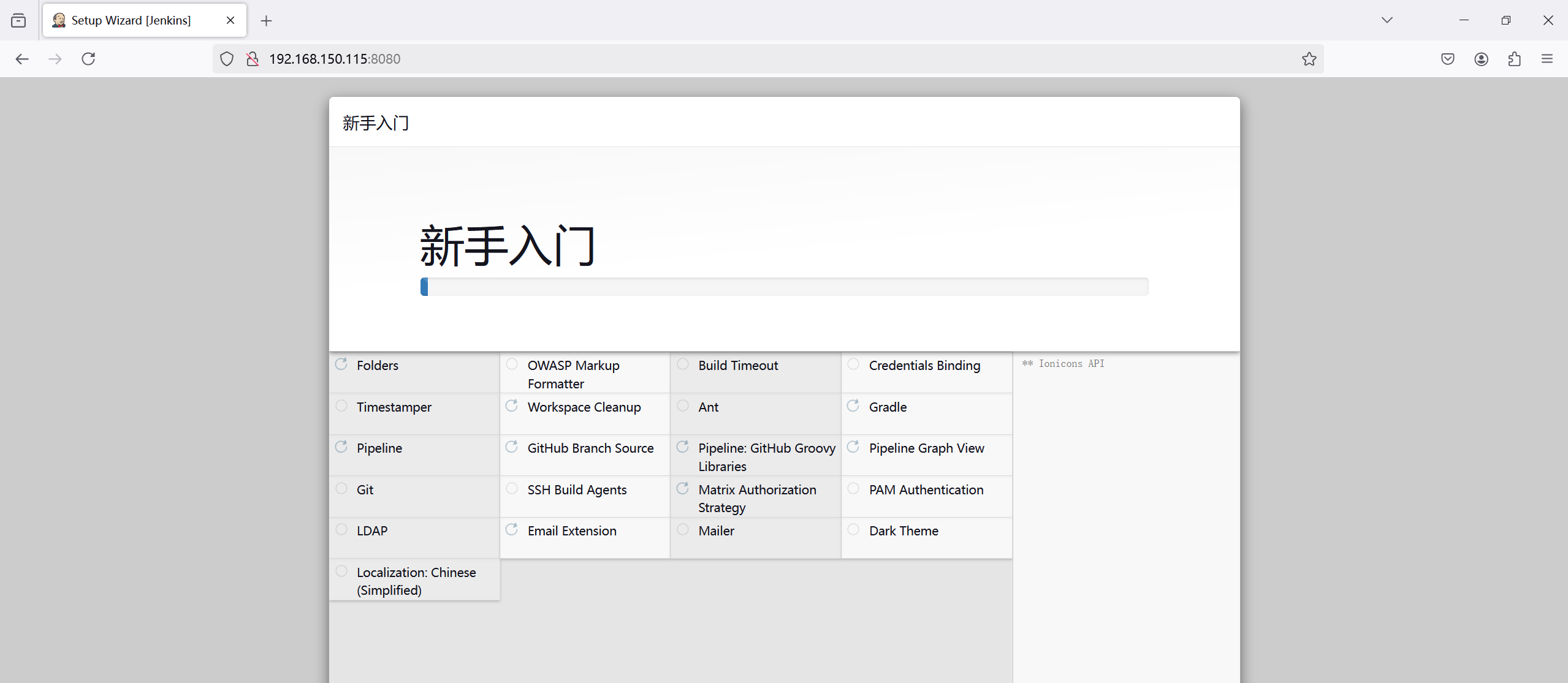
Task: Click the Timestamper plugin label
Action: pos(394,407)
